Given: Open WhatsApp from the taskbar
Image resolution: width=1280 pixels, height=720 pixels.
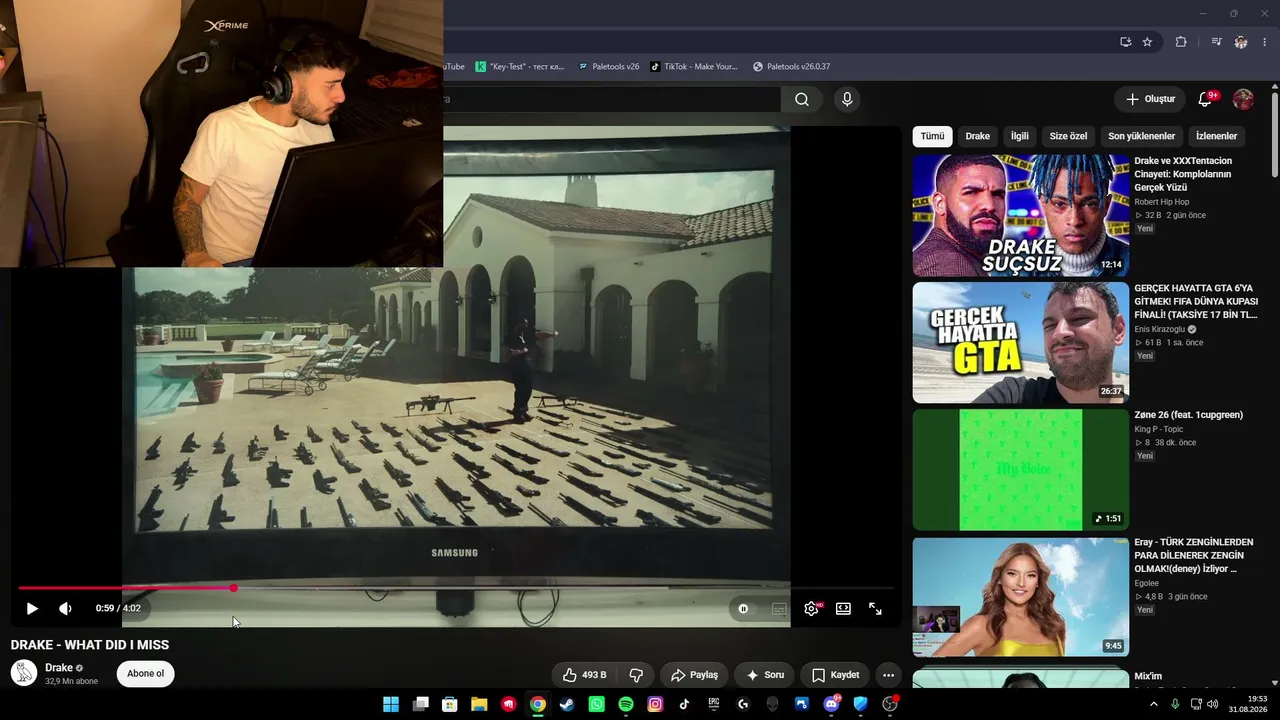Looking at the screenshot, I should click(597, 704).
